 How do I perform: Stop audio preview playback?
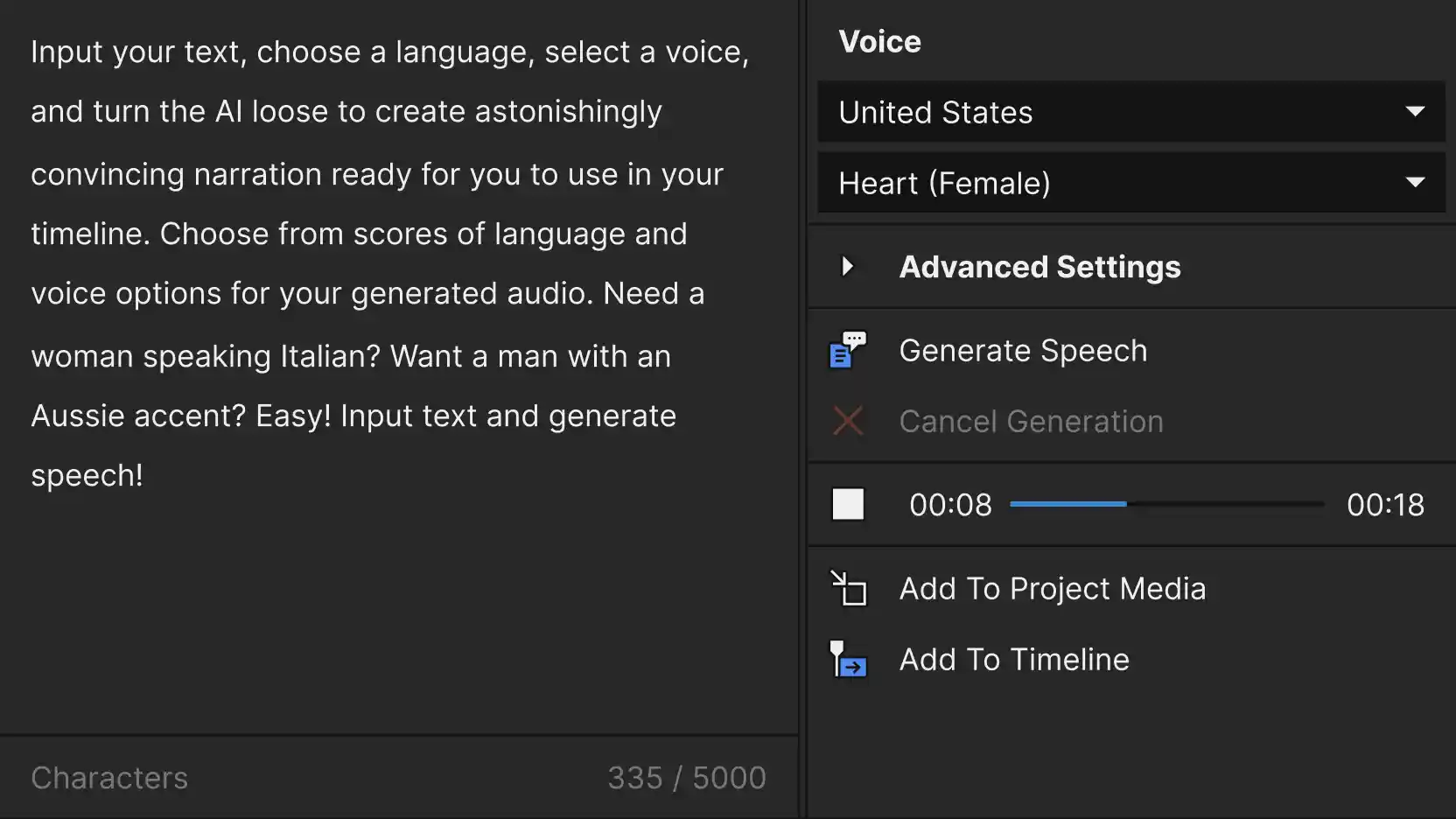tap(848, 504)
